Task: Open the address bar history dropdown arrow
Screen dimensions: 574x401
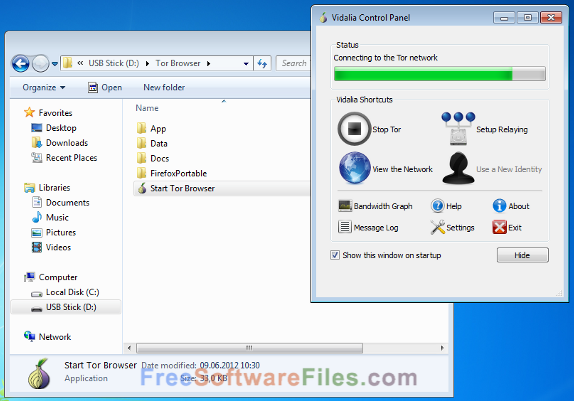Action: [x=246, y=64]
